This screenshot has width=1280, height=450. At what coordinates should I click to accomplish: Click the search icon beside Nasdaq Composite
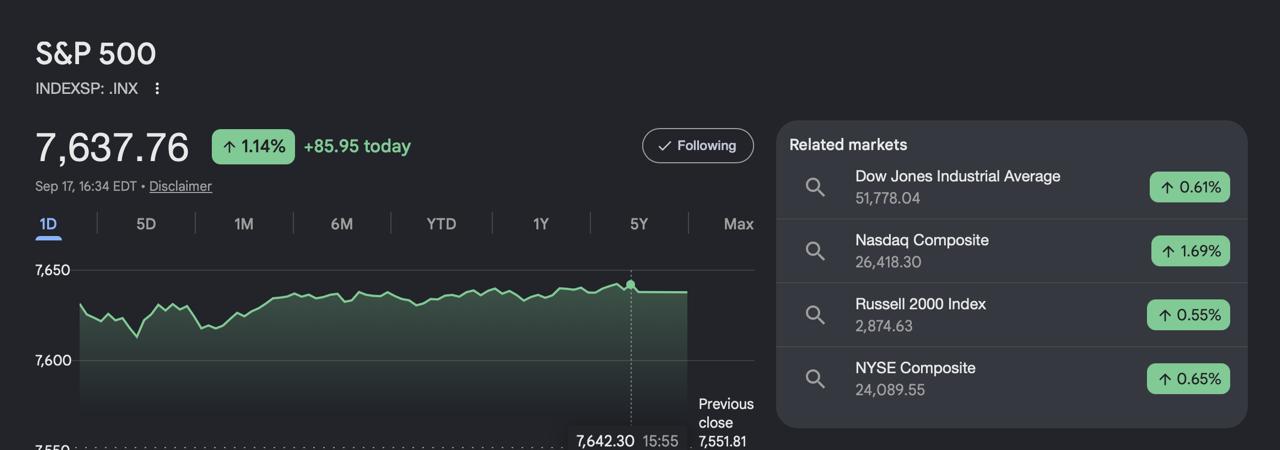pos(815,251)
